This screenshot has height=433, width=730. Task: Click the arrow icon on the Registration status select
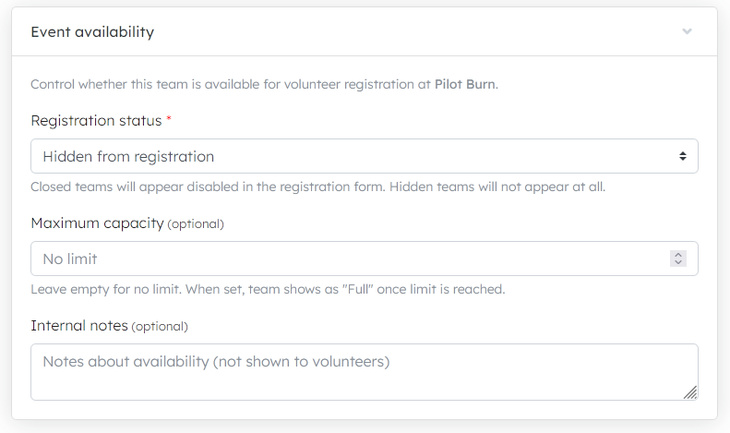click(x=682, y=156)
